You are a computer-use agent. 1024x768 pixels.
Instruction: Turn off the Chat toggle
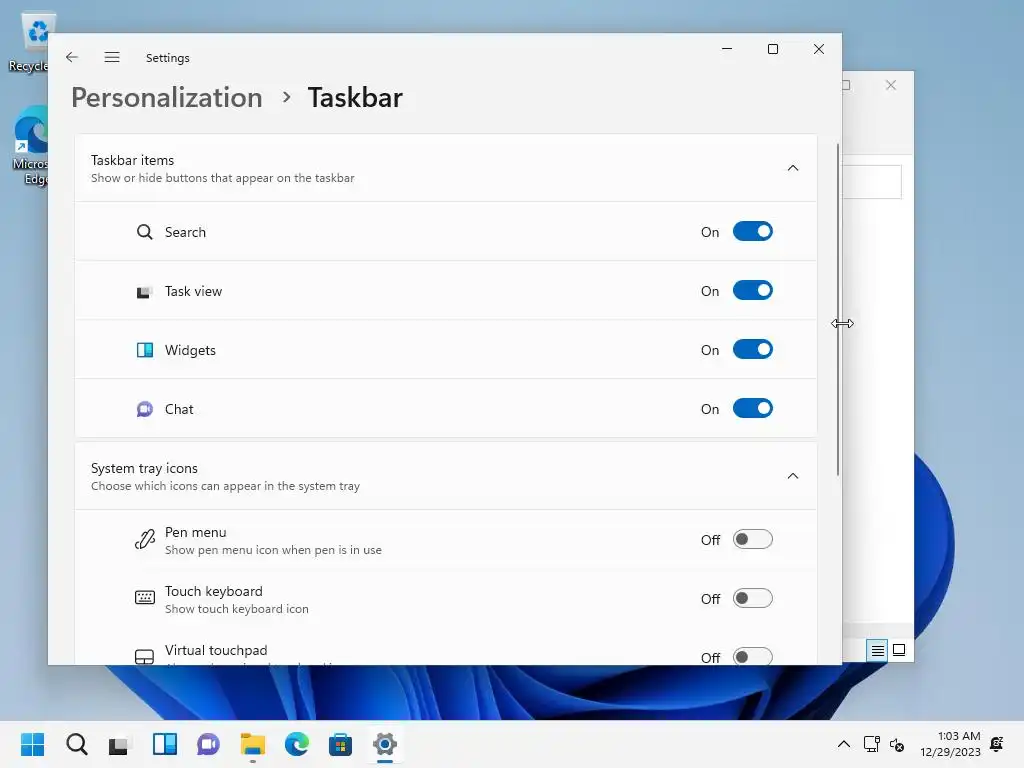click(752, 409)
